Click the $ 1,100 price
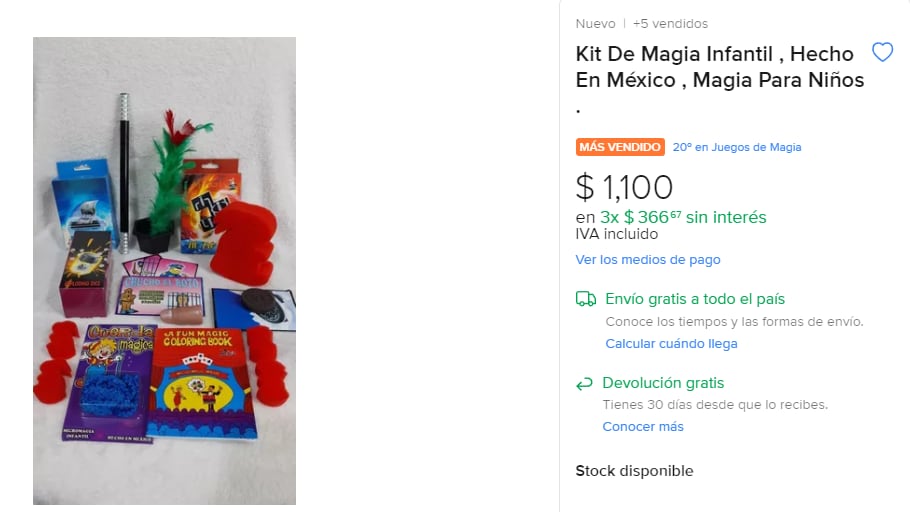This screenshot has height=512, width=910. coord(624,187)
